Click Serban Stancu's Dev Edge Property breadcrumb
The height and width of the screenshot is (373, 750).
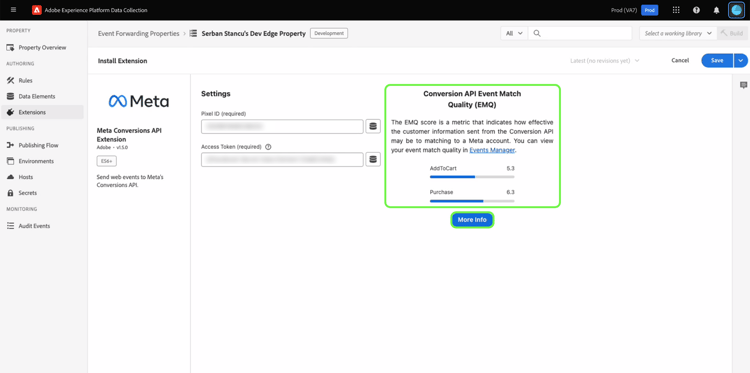coord(254,33)
